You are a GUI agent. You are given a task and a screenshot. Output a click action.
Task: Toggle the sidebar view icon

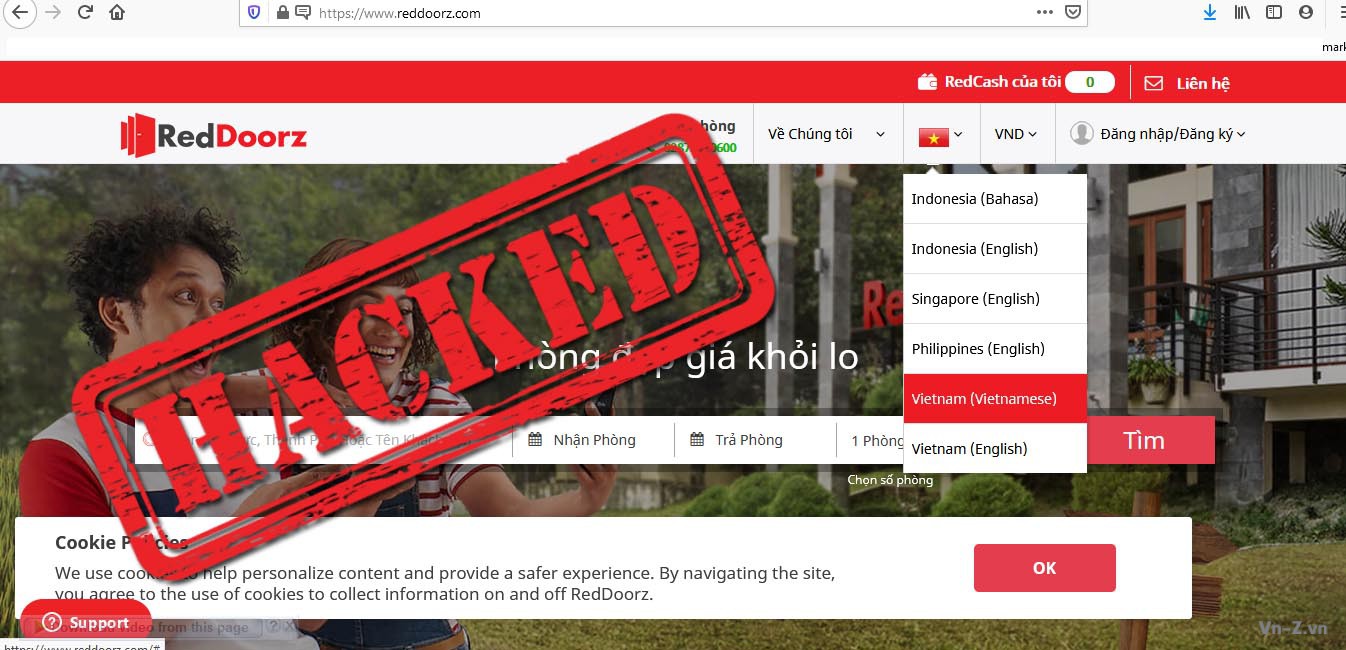click(x=1274, y=13)
